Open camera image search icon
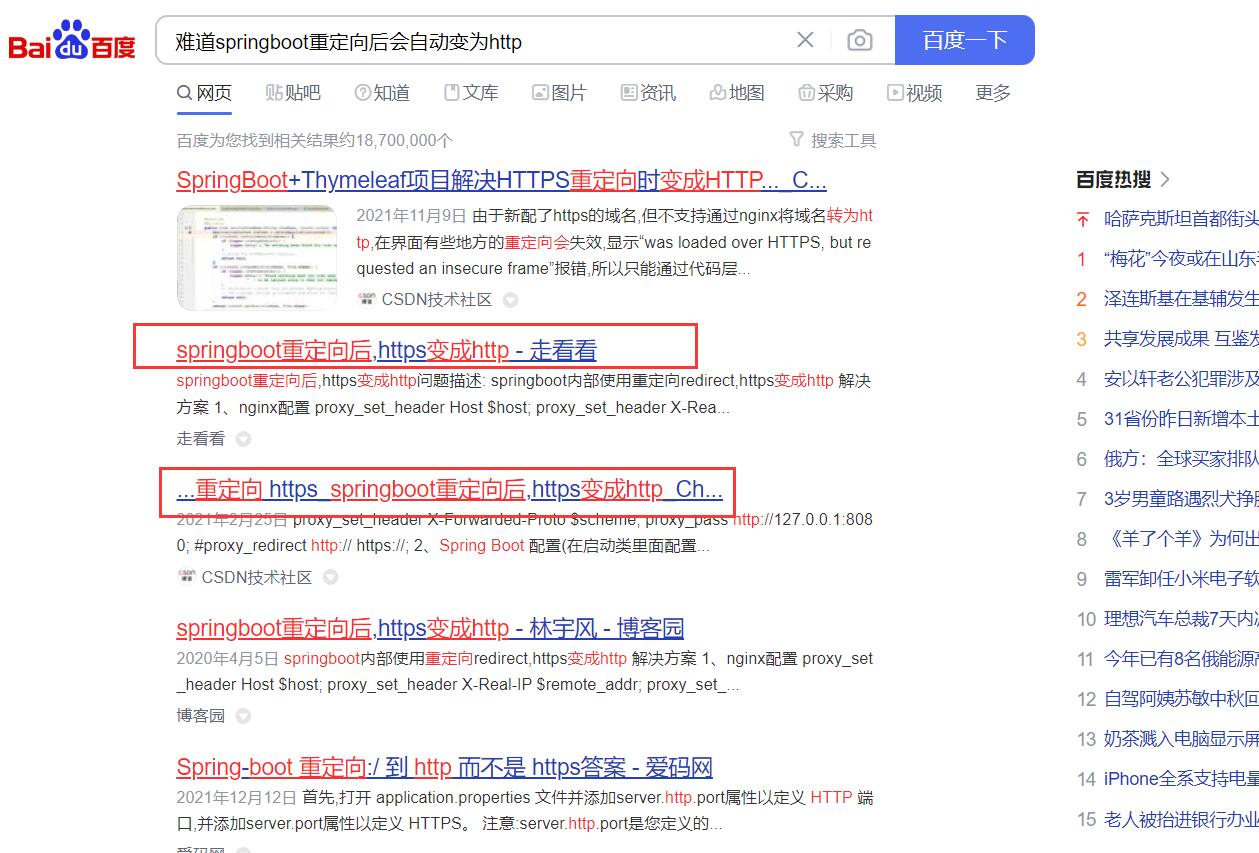Screen dimensions: 1259x853 coord(859,40)
